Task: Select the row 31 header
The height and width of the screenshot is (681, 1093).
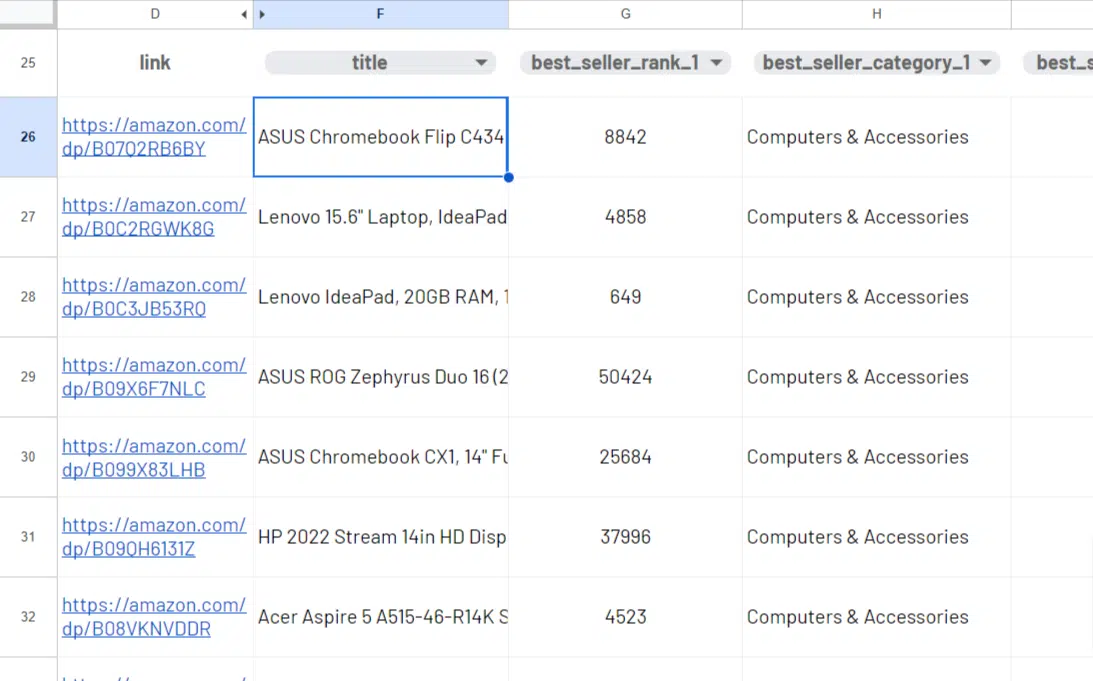Action: coord(28,537)
